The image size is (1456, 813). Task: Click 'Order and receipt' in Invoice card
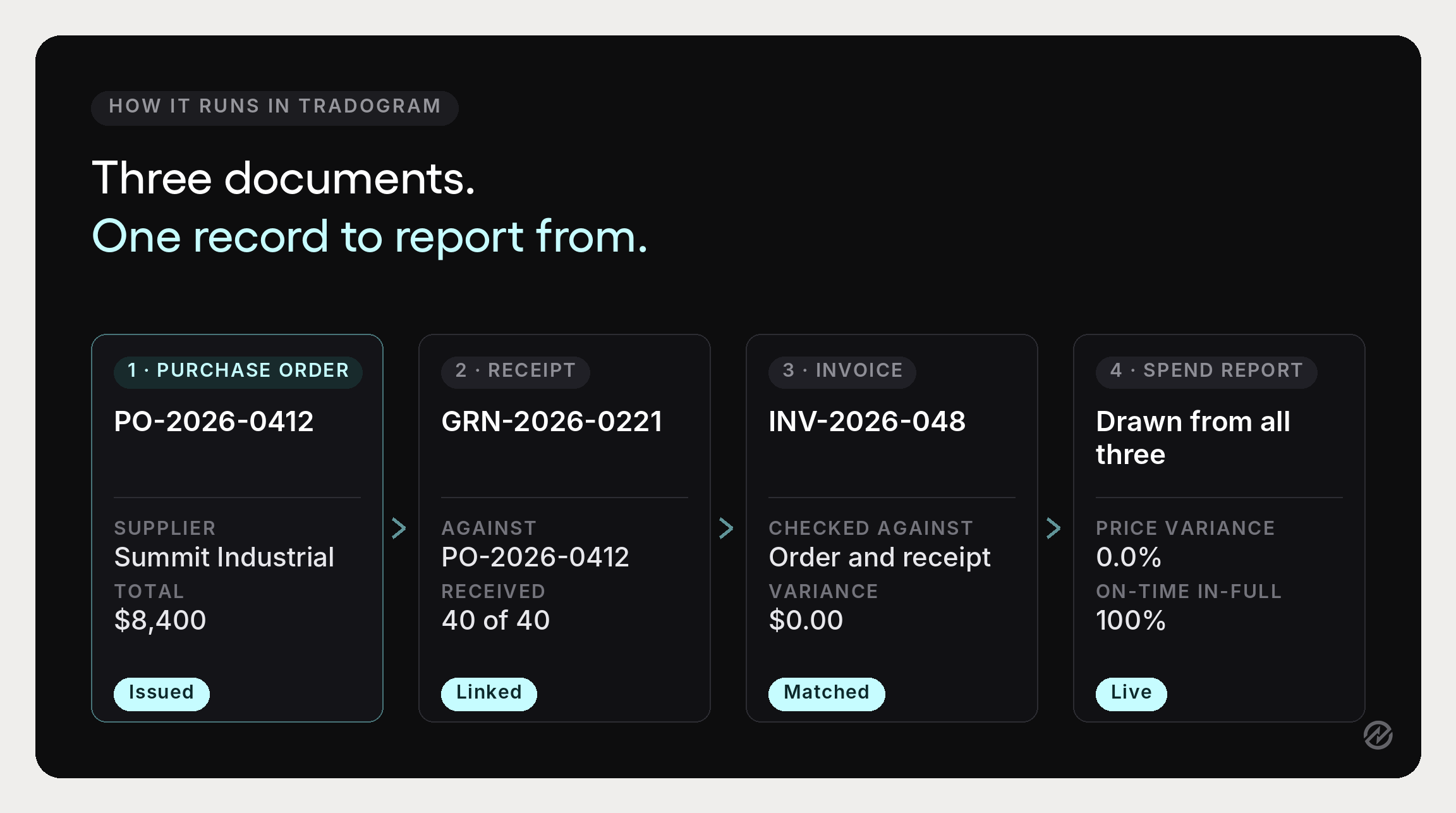880,558
